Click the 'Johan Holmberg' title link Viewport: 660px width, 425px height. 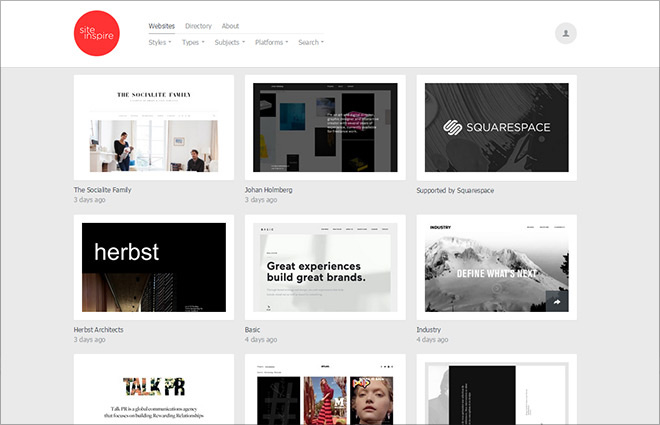269,190
